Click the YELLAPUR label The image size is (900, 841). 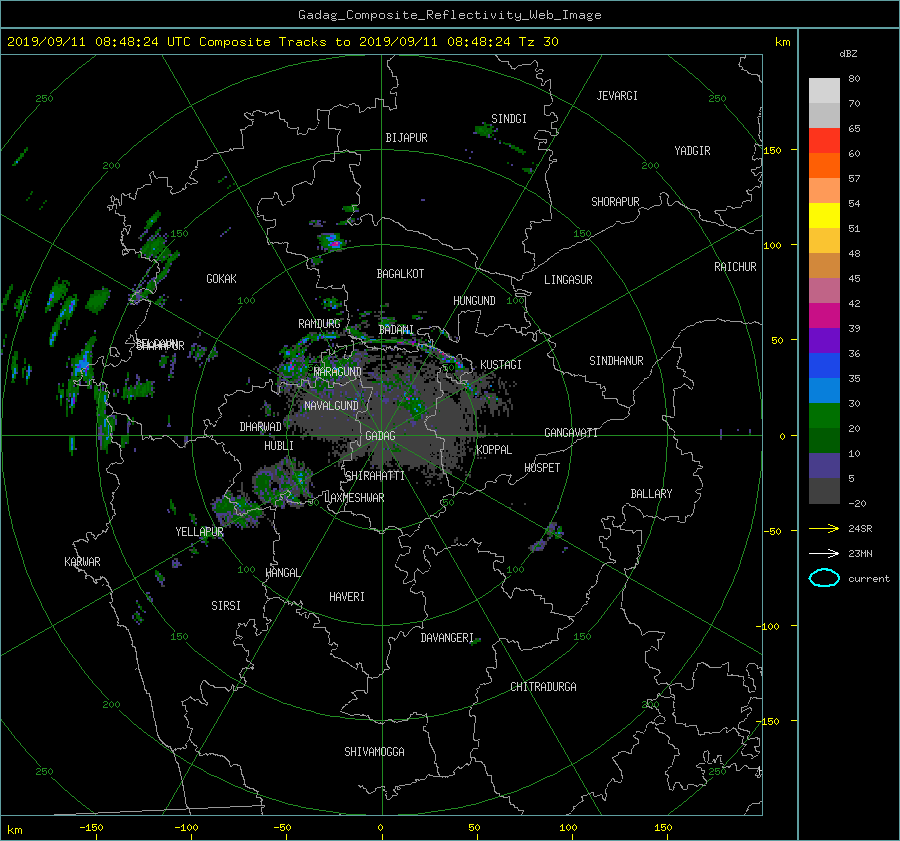coord(199,532)
